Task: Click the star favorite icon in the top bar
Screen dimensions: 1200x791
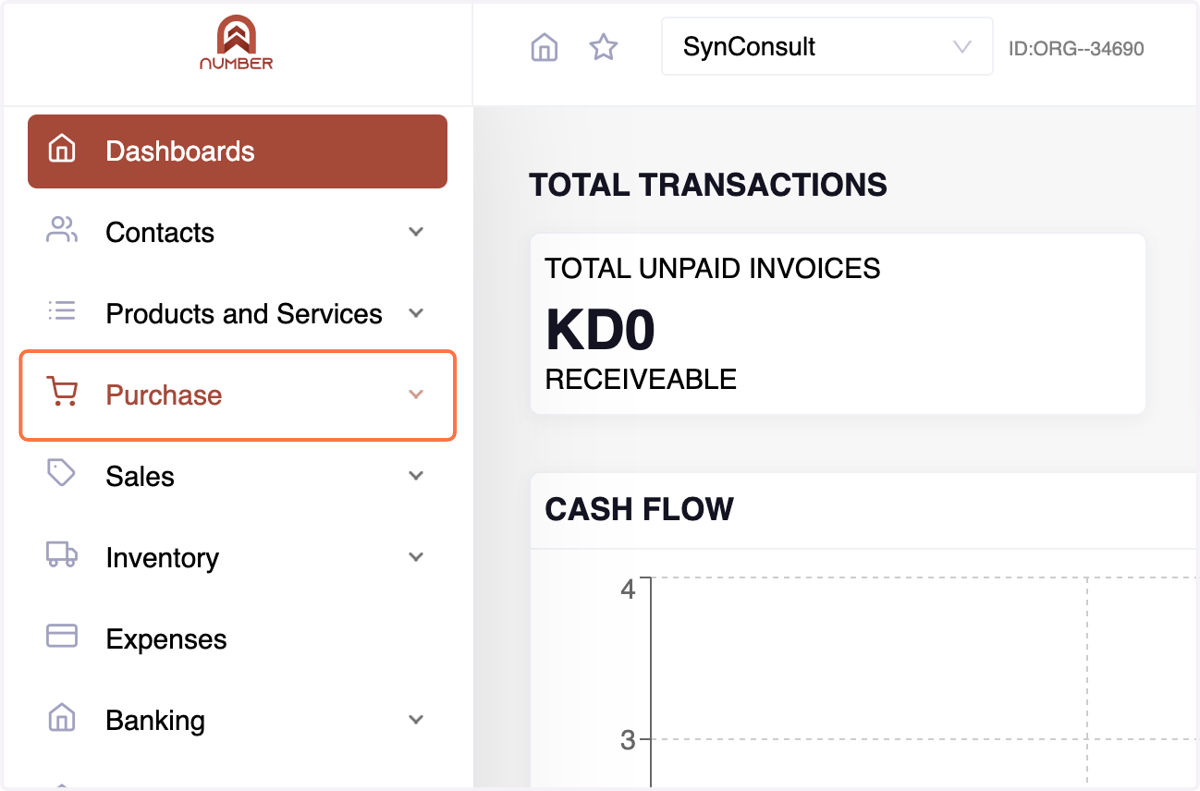Action: 603,47
